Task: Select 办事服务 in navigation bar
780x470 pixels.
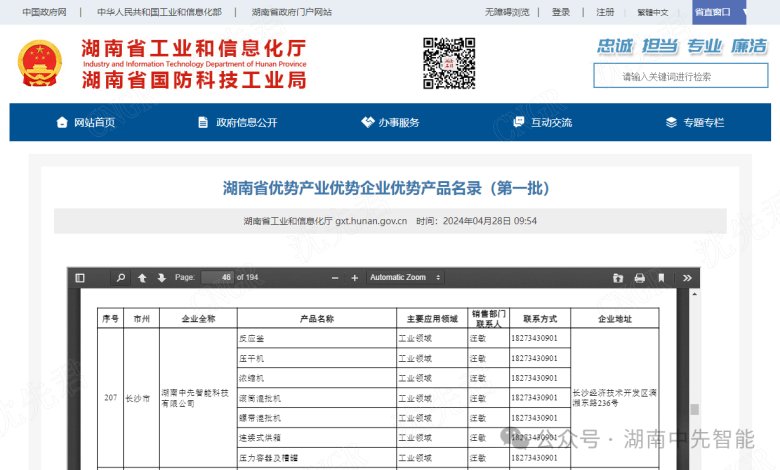Action: click(390, 122)
